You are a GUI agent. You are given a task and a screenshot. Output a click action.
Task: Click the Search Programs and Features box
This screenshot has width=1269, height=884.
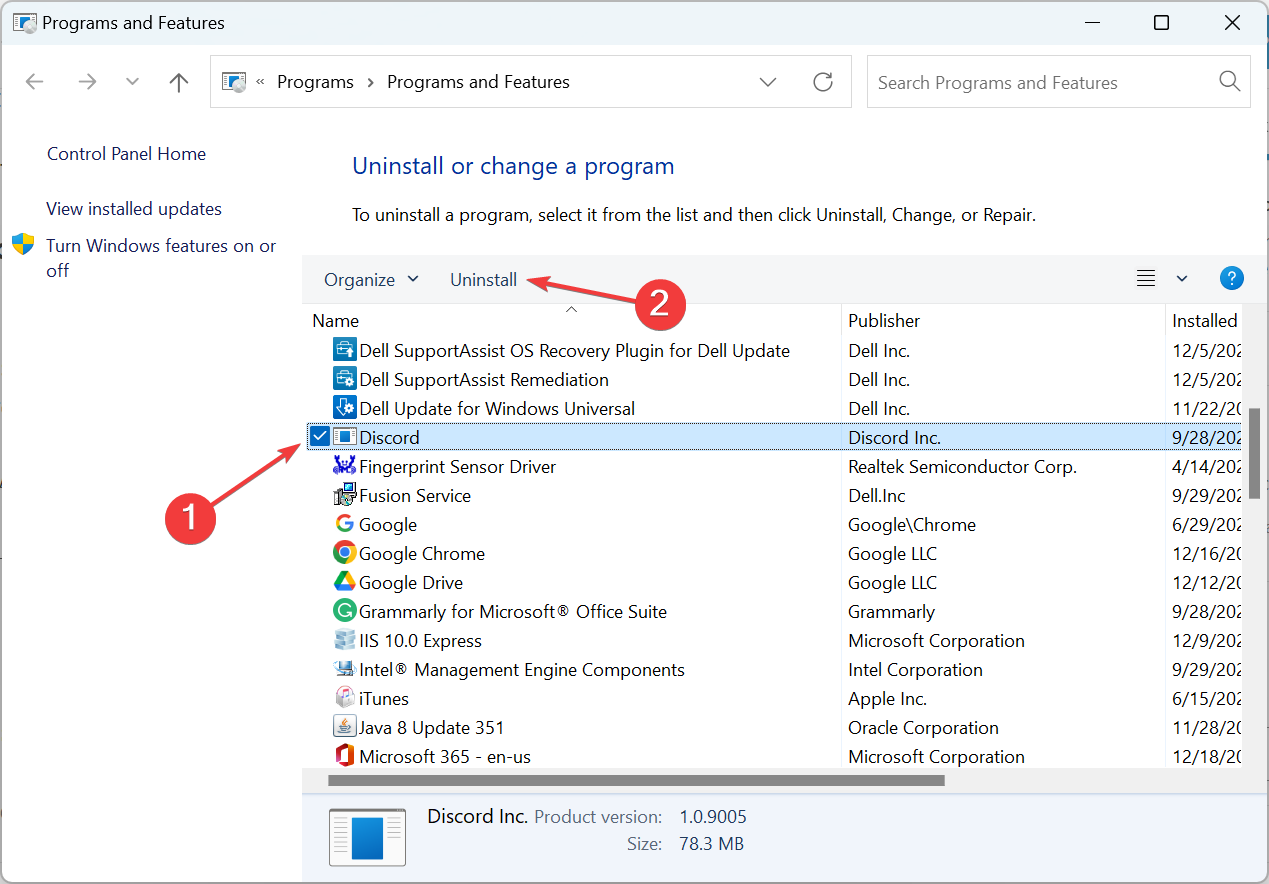(x=1058, y=82)
